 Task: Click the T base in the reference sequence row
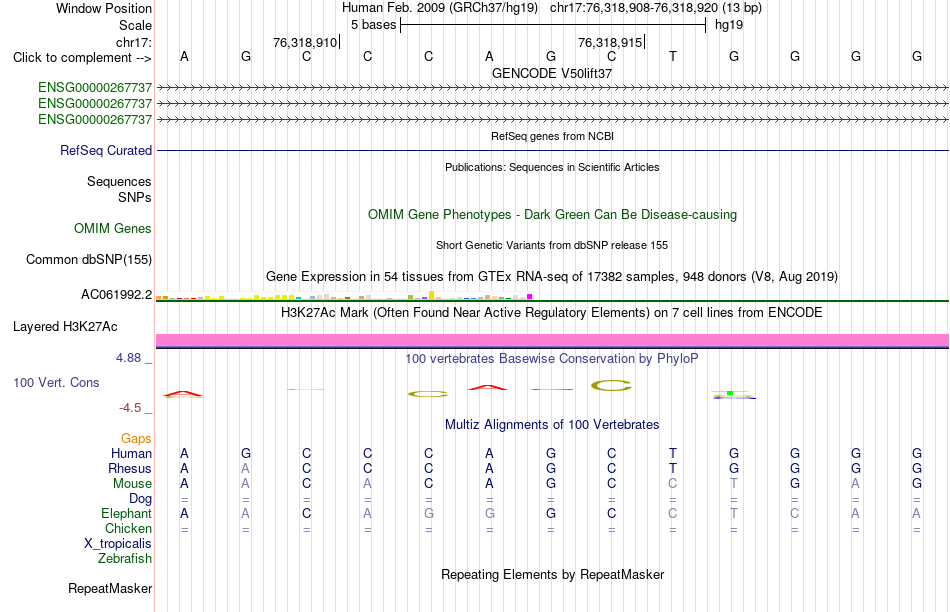[x=673, y=56]
